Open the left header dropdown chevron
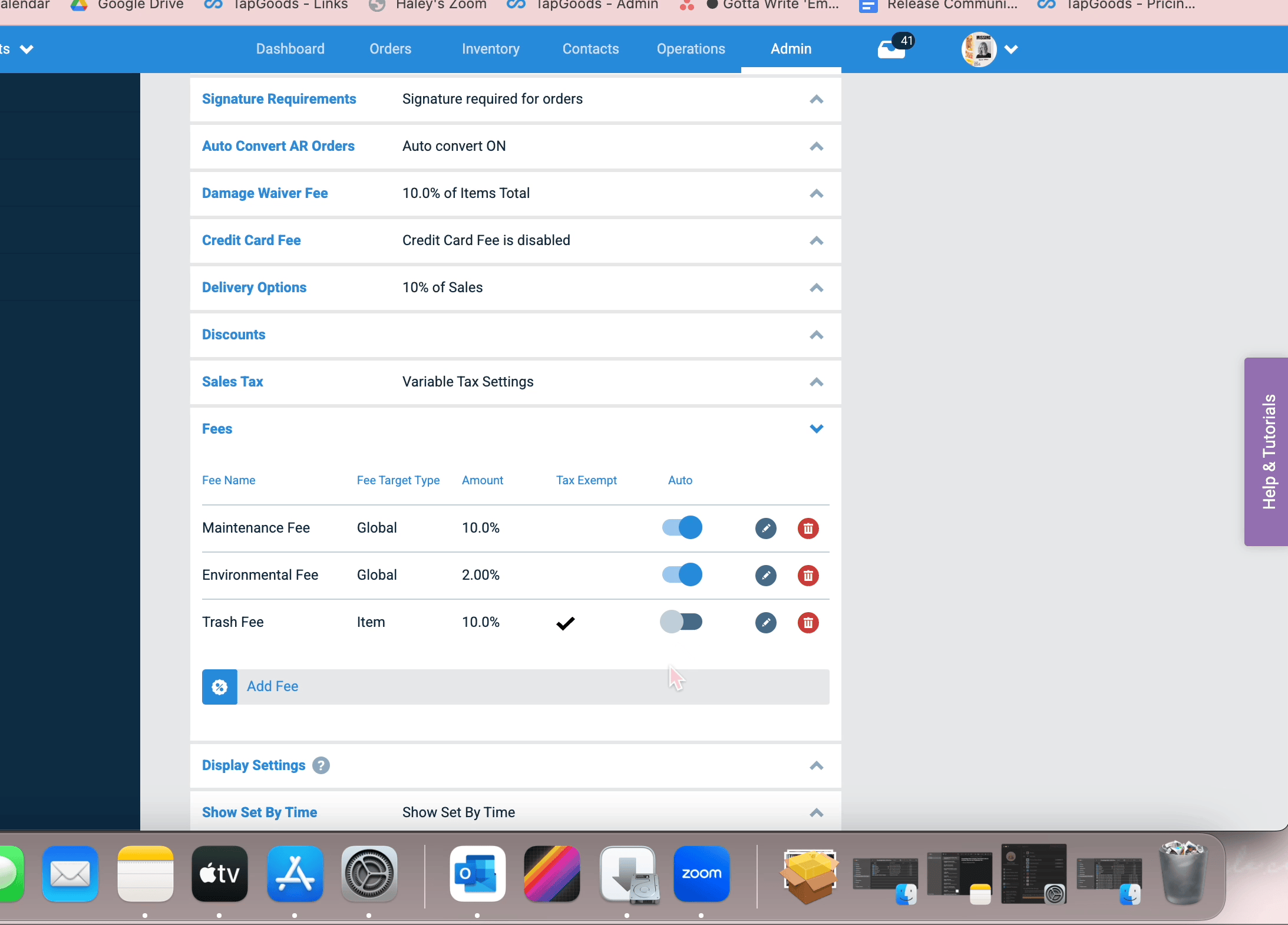 (27, 49)
